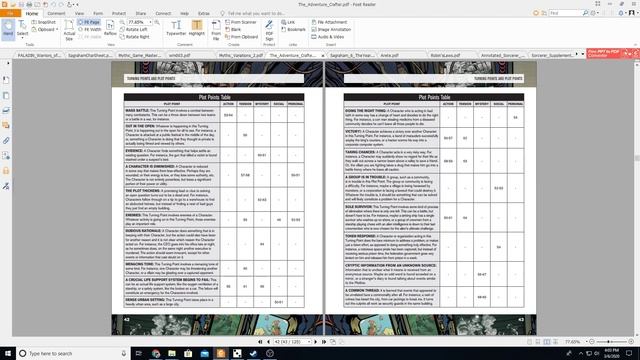Screen dimensions: 640x360
Task: Open the File menu
Action: (10, 13)
